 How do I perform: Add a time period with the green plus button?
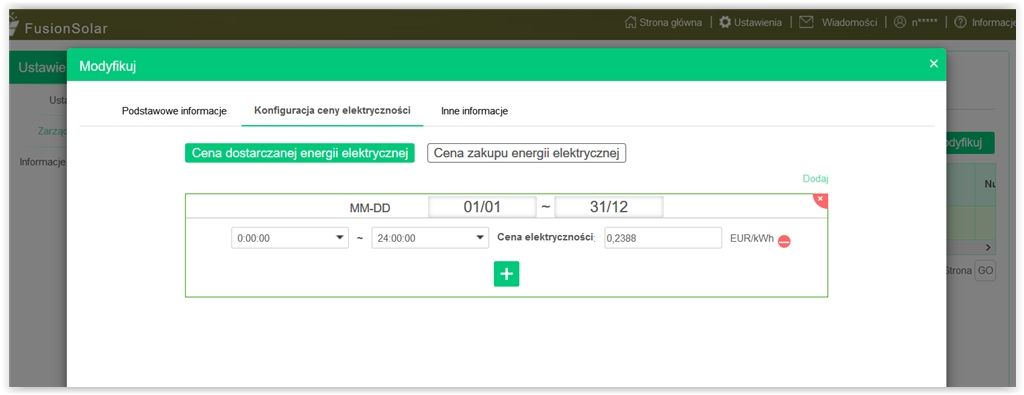coord(506,274)
